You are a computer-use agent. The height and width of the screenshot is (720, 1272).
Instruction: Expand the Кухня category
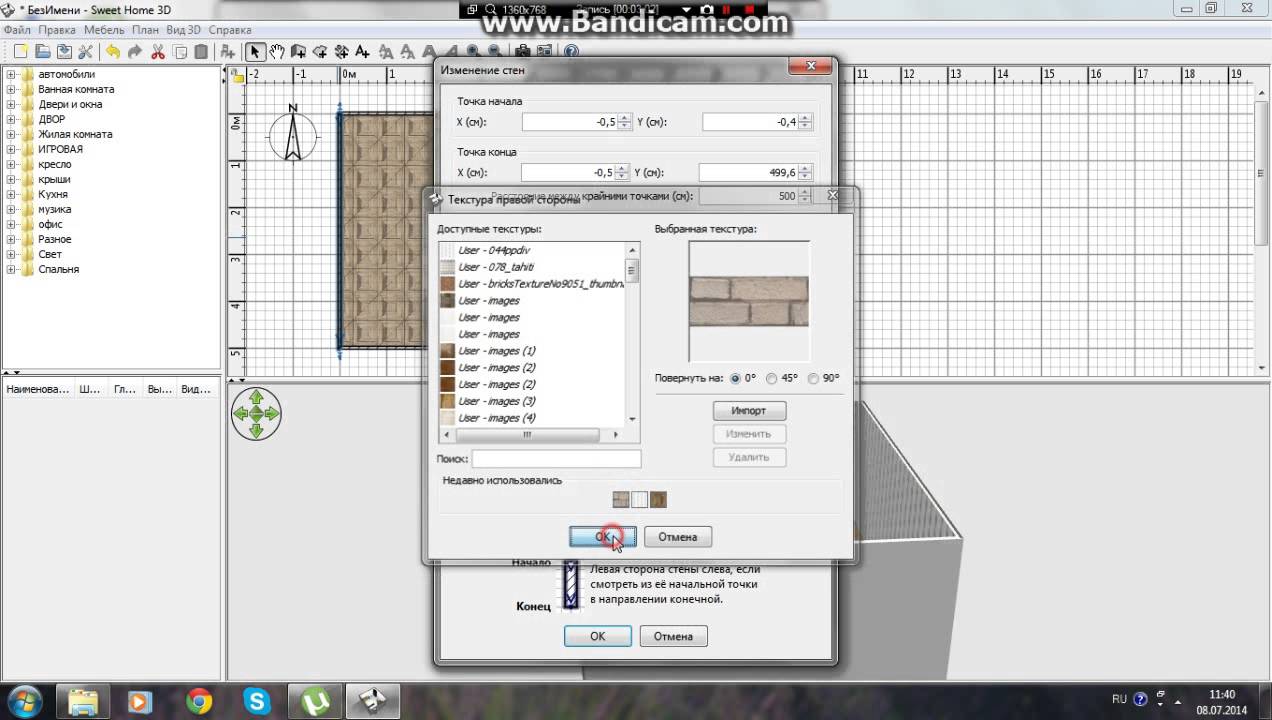pos(11,194)
